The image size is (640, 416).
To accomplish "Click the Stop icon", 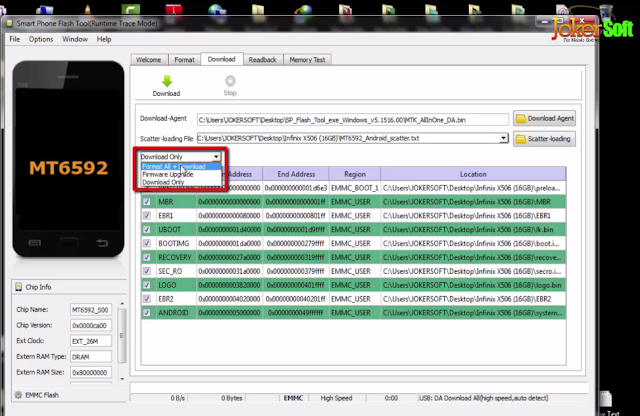I will 230,81.
